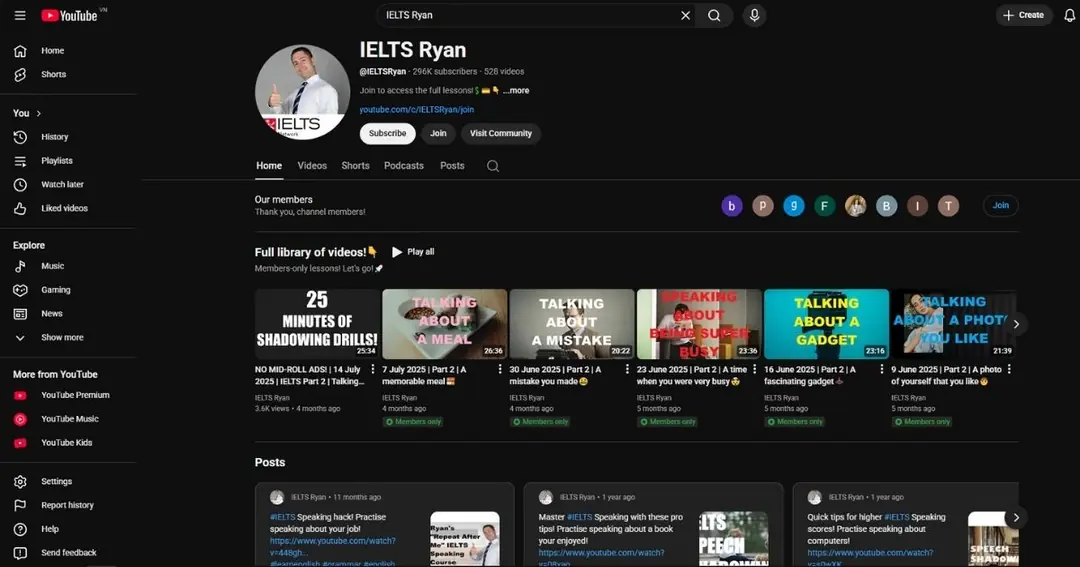
Task: Click the blue 'g' member avatar
Action: (x=793, y=205)
